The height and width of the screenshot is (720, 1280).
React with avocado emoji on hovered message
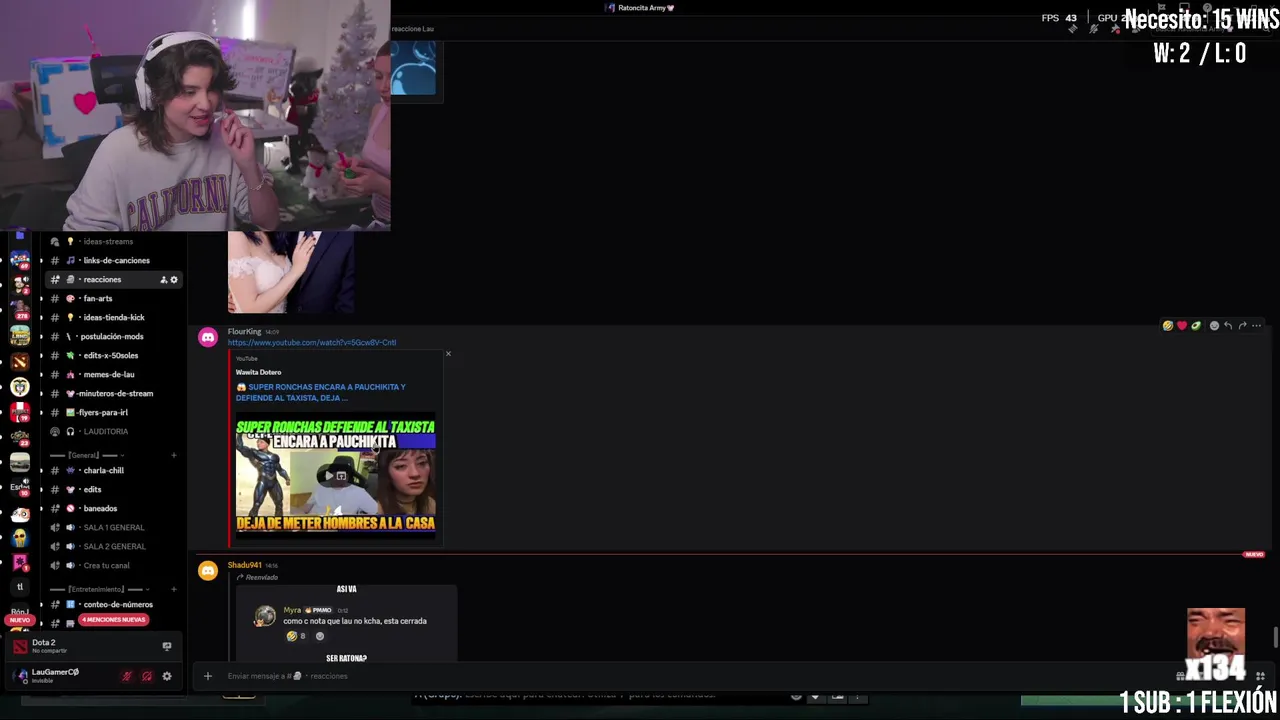pos(1195,326)
